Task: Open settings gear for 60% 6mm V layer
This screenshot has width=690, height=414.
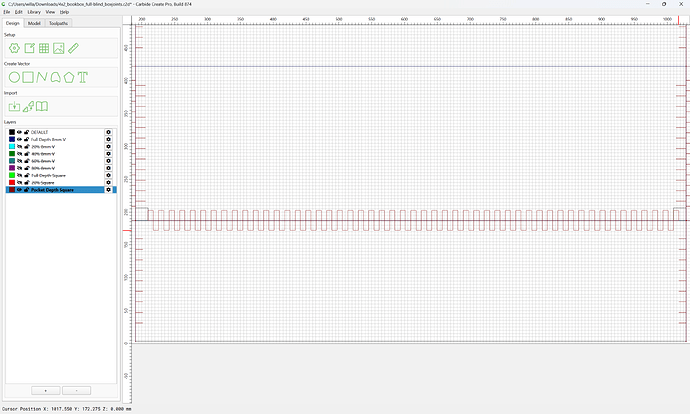Action: click(x=109, y=161)
